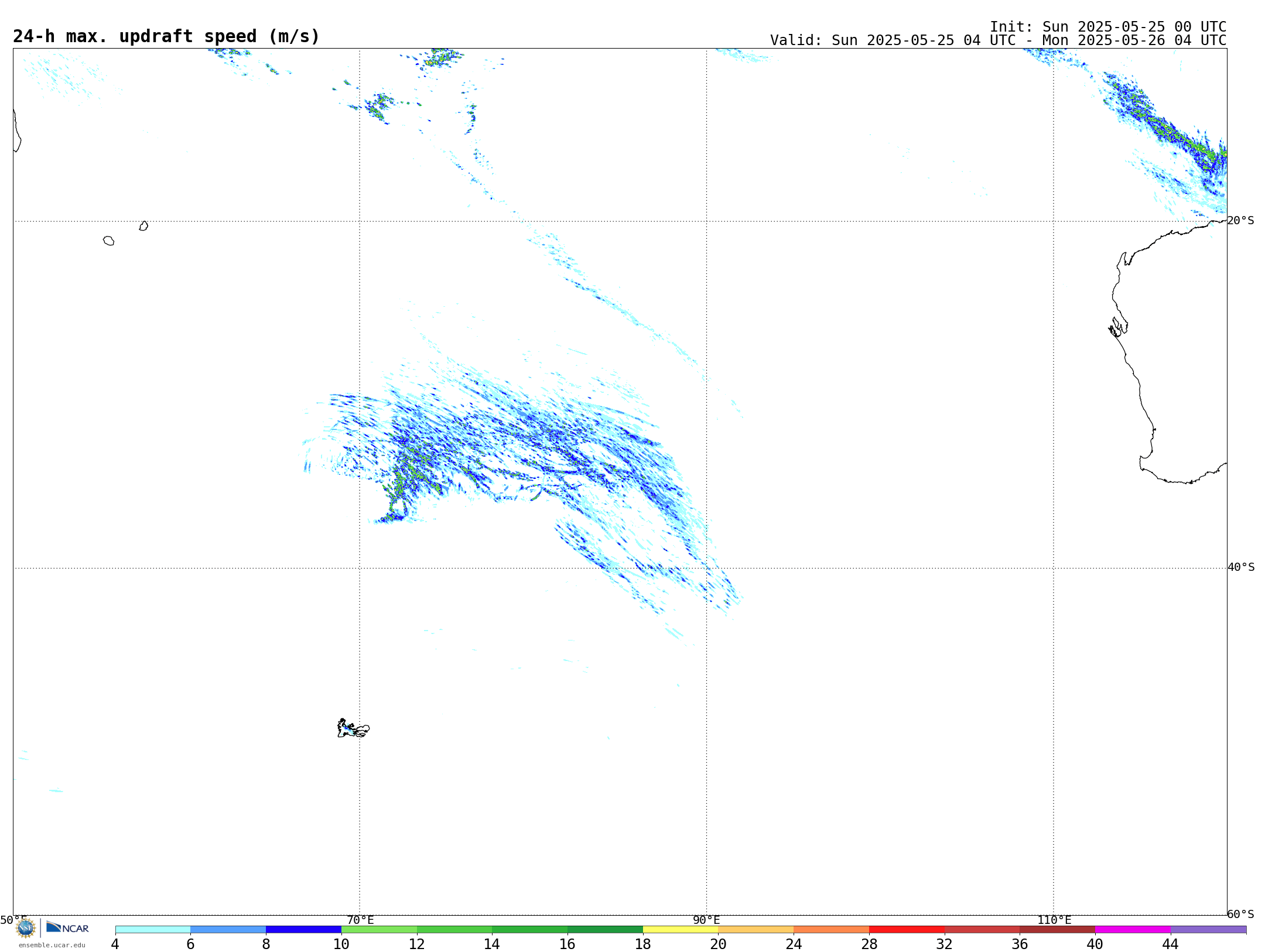
Task: Click the 6–8 m/s light blue swatch
Action: click(228, 929)
